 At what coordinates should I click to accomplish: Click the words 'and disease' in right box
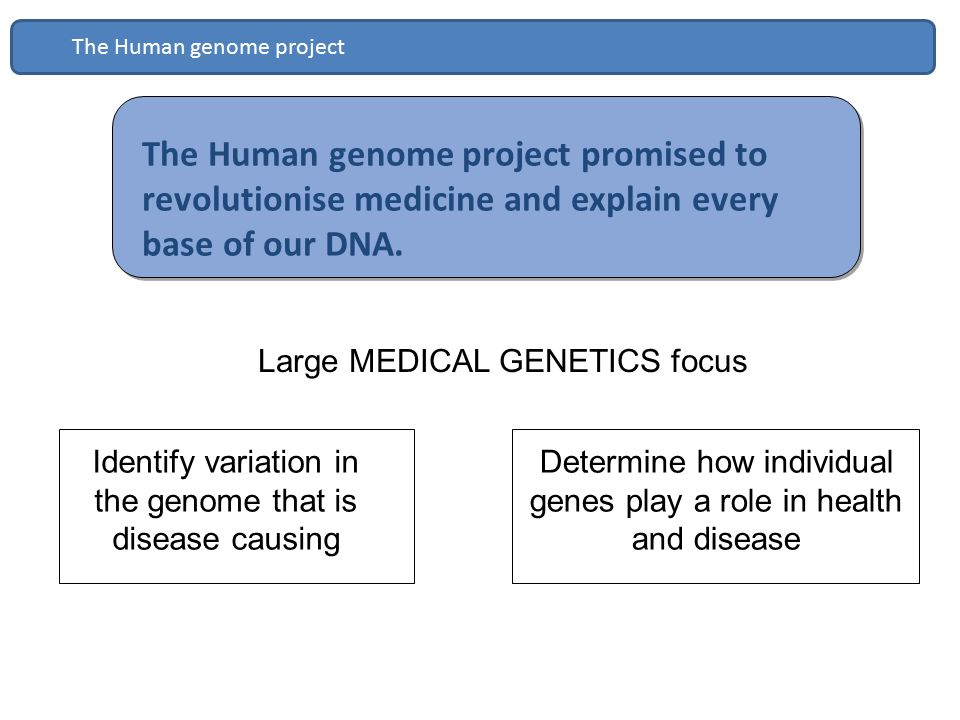716,540
